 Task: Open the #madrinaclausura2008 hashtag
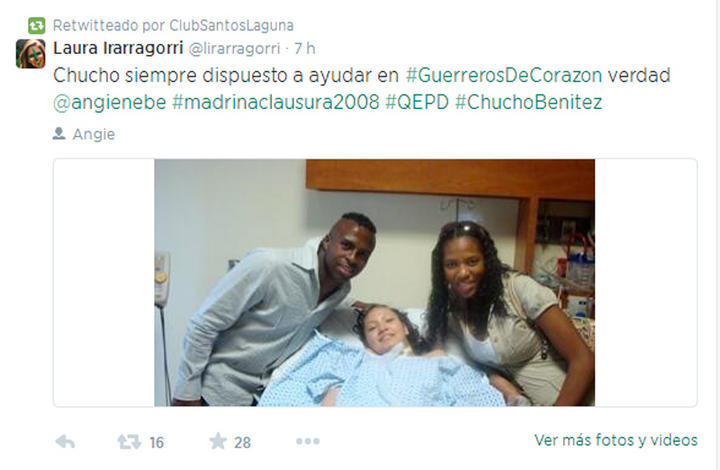coord(276,102)
